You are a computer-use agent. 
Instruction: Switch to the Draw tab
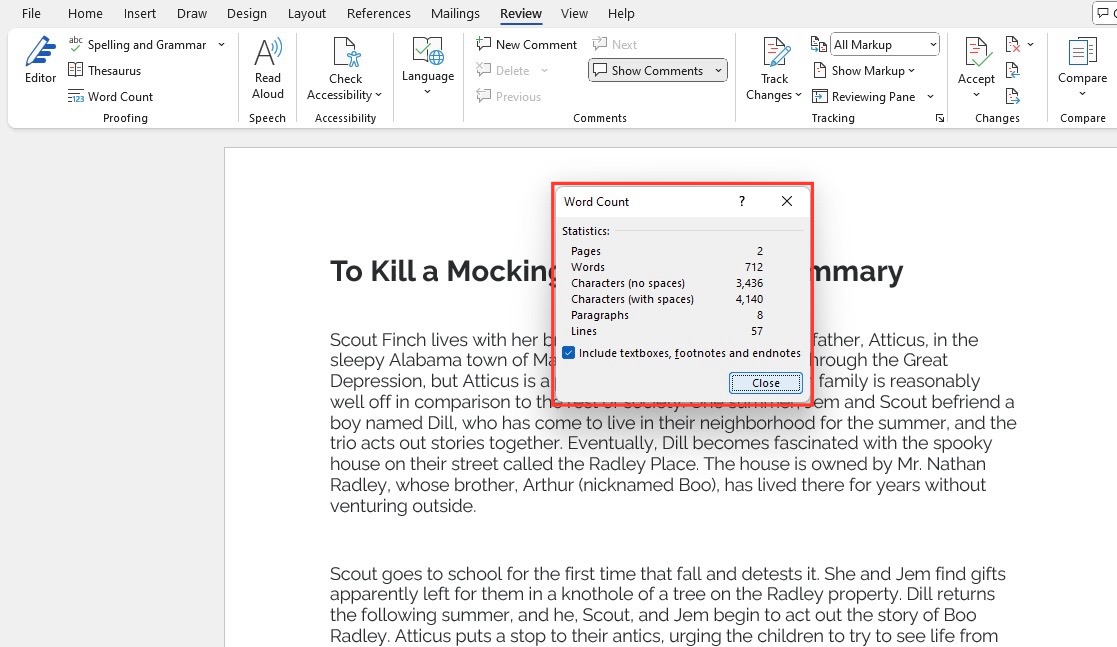point(192,14)
